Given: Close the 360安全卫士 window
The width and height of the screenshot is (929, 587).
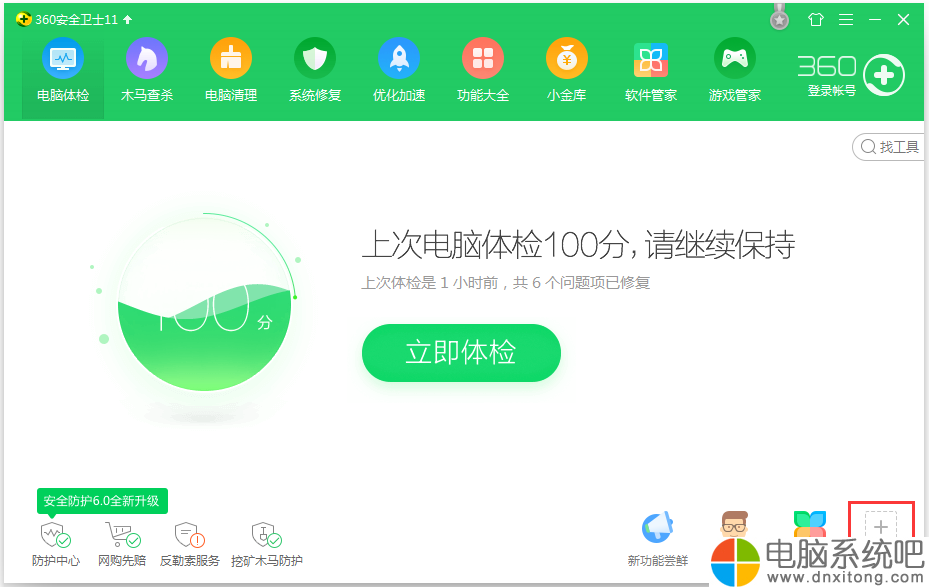Looking at the screenshot, I should (x=904, y=20).
